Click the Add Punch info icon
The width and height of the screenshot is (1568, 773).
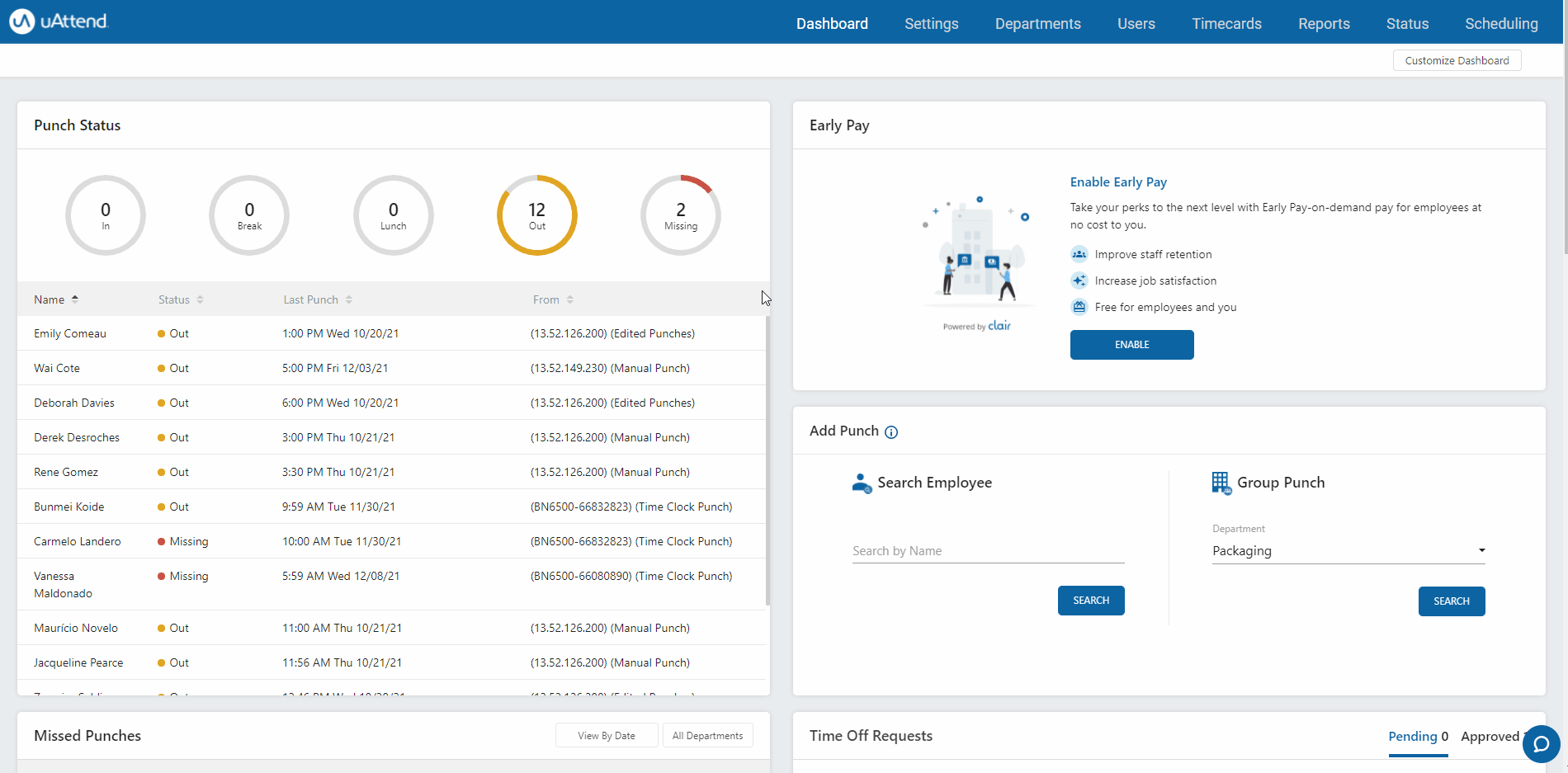point(891,432)
